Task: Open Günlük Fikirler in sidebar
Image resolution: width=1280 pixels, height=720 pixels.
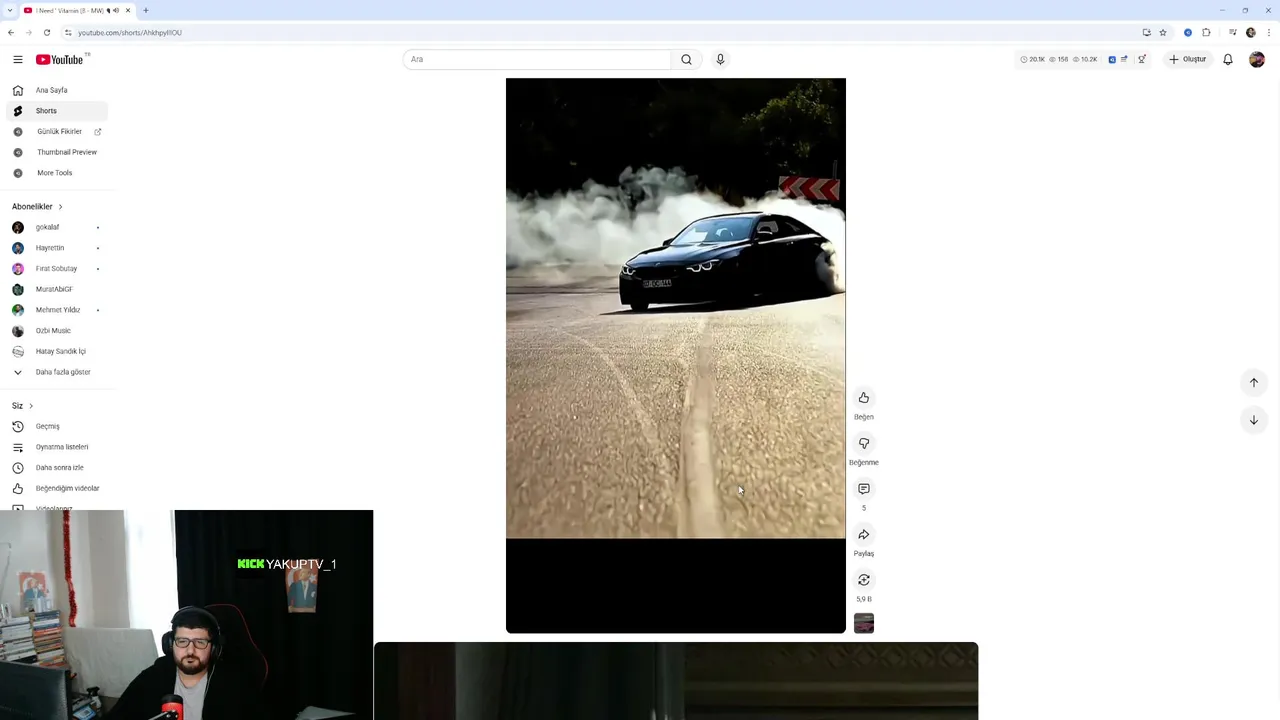Action: pos(57,131)
